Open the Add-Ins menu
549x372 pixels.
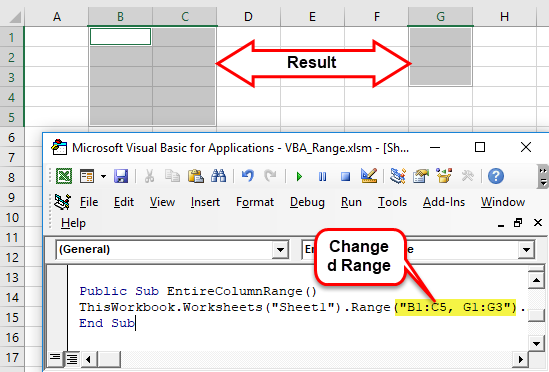(444, 202)
